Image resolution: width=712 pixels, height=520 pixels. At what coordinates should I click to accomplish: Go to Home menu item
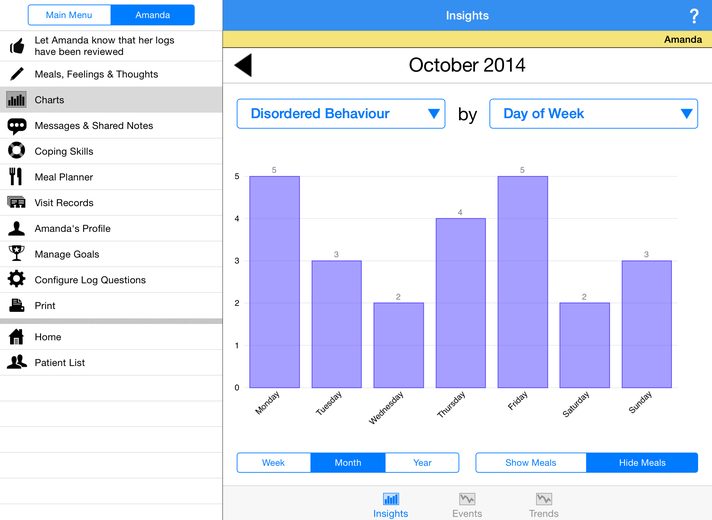tap(111, 337)
